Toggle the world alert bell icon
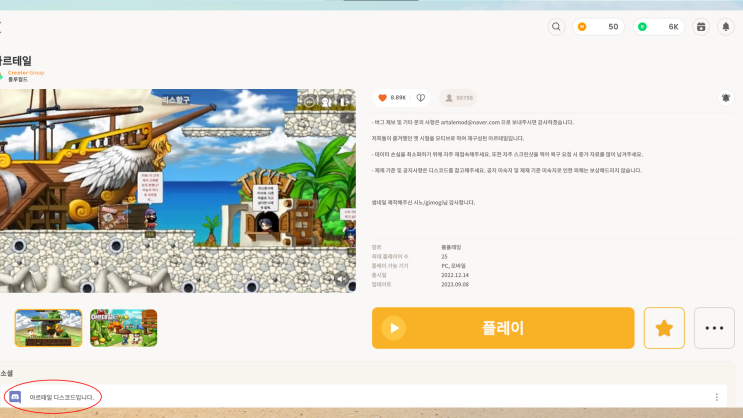Image resolution: width=743 pixels, height=418 pixels. tap(725, 98)
